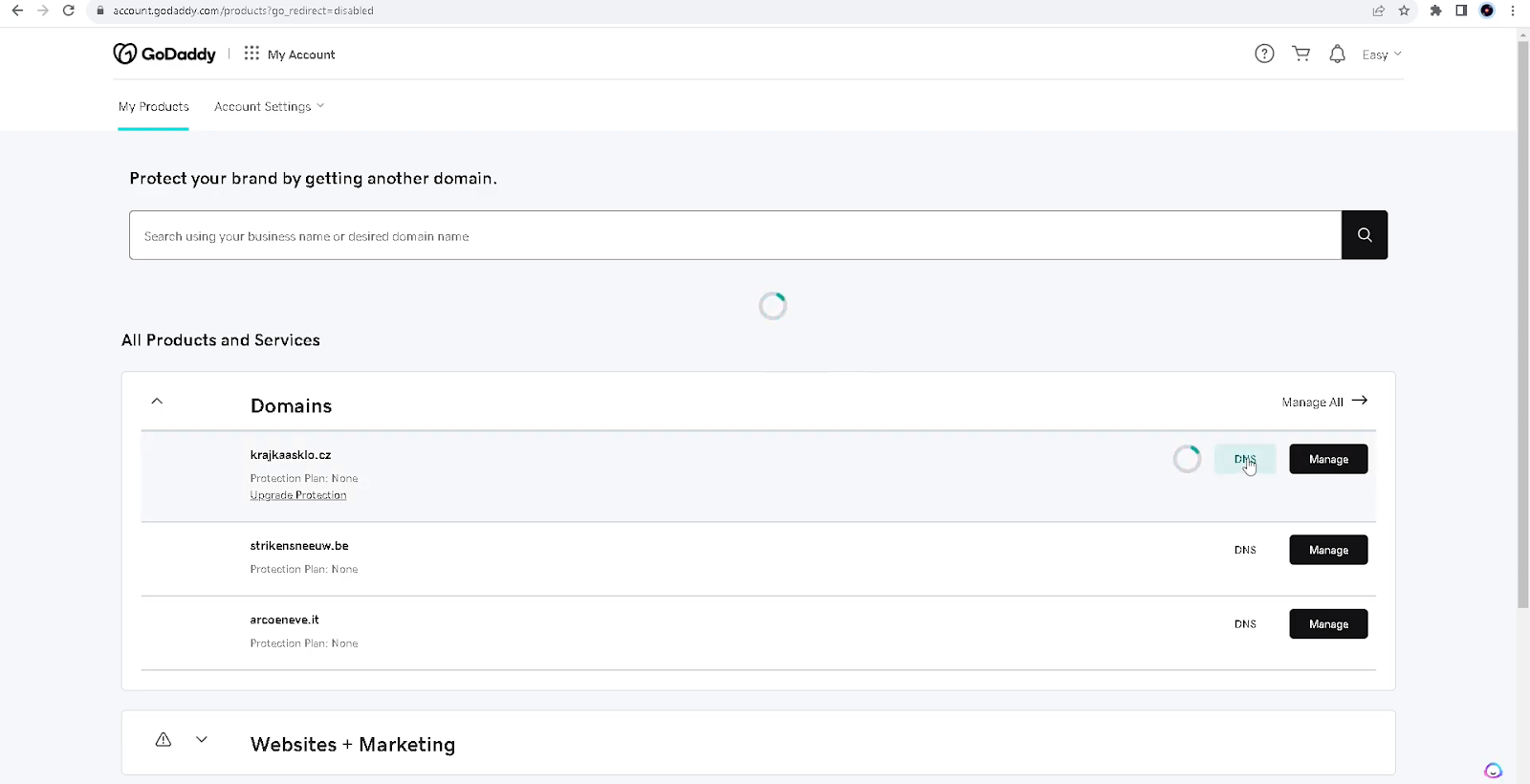Click the browser Back arrow

pos(17,11)
